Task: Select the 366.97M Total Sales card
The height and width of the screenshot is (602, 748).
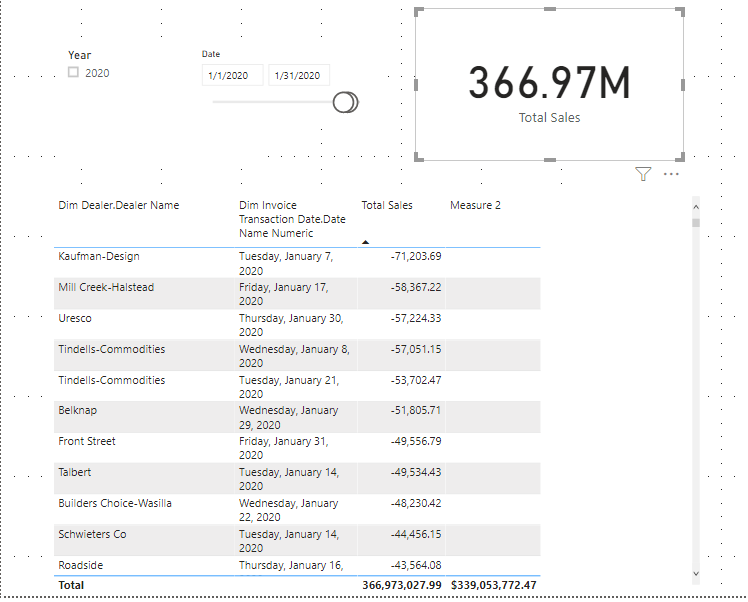Action: pyautogui.click(x=550, y=85)
